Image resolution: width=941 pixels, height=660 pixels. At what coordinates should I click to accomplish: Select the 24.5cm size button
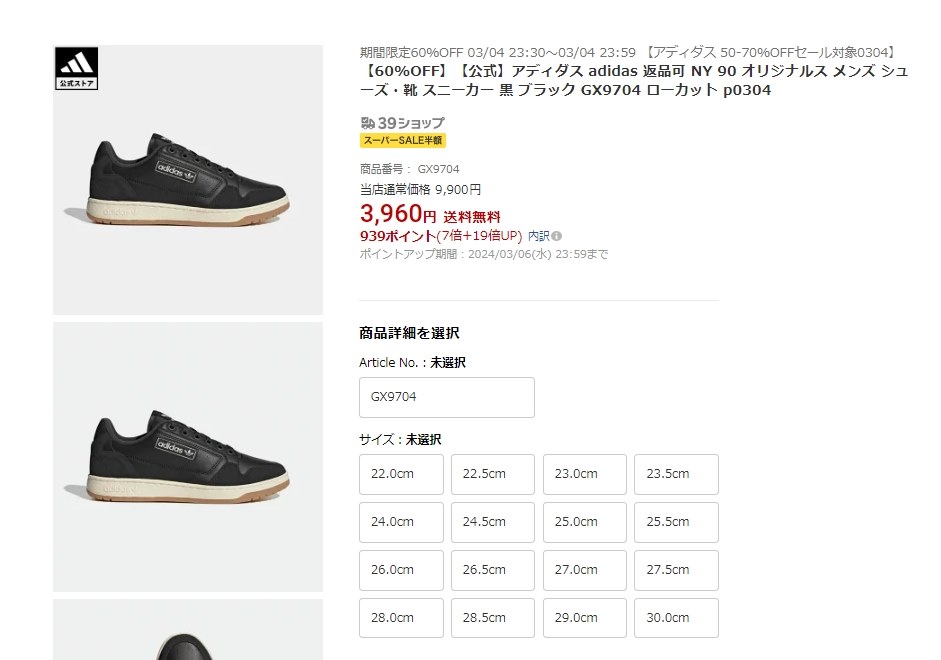click(x=493, y=522)
